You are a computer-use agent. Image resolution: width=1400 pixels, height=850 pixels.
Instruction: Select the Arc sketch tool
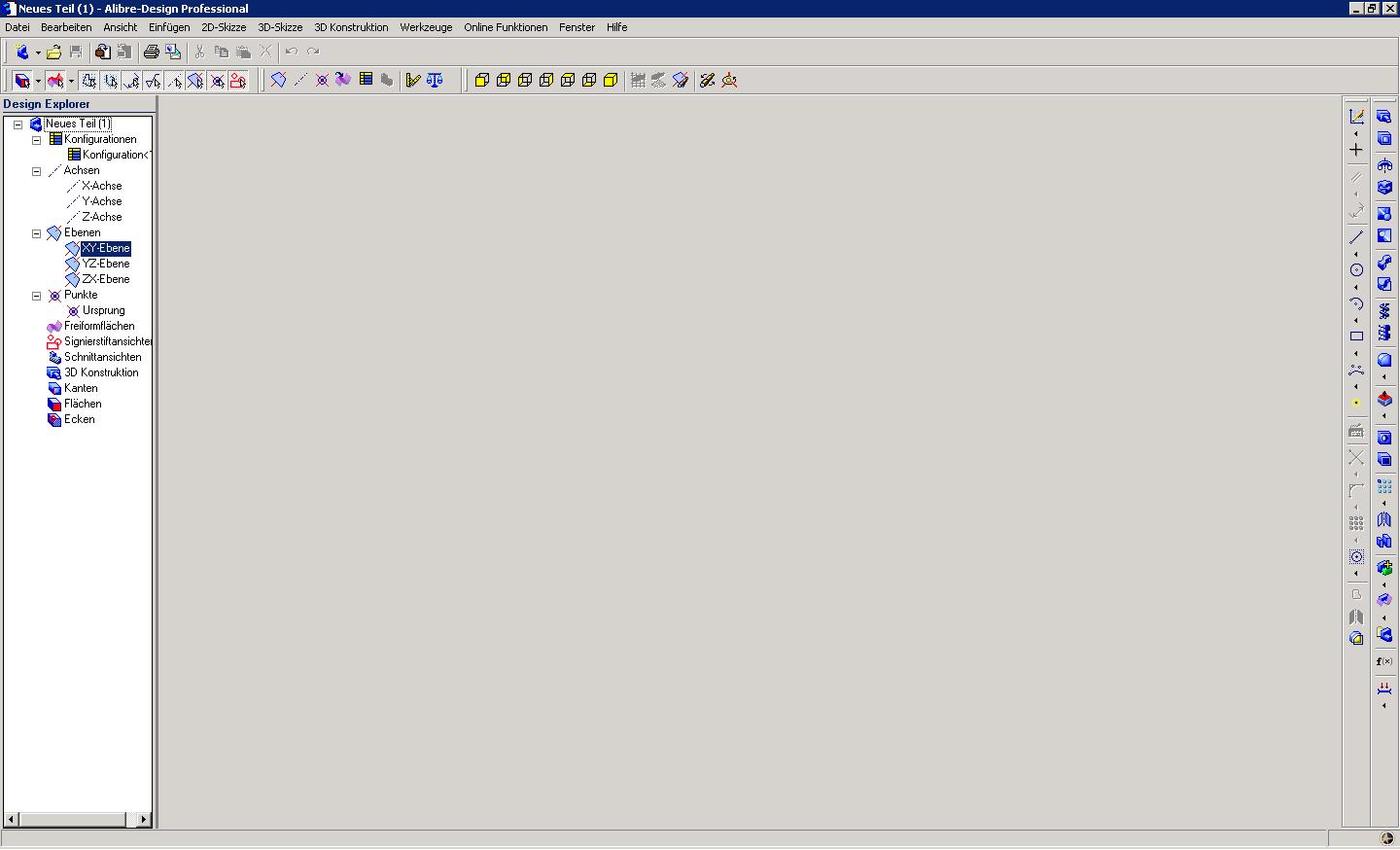[x=1356, y=303]
